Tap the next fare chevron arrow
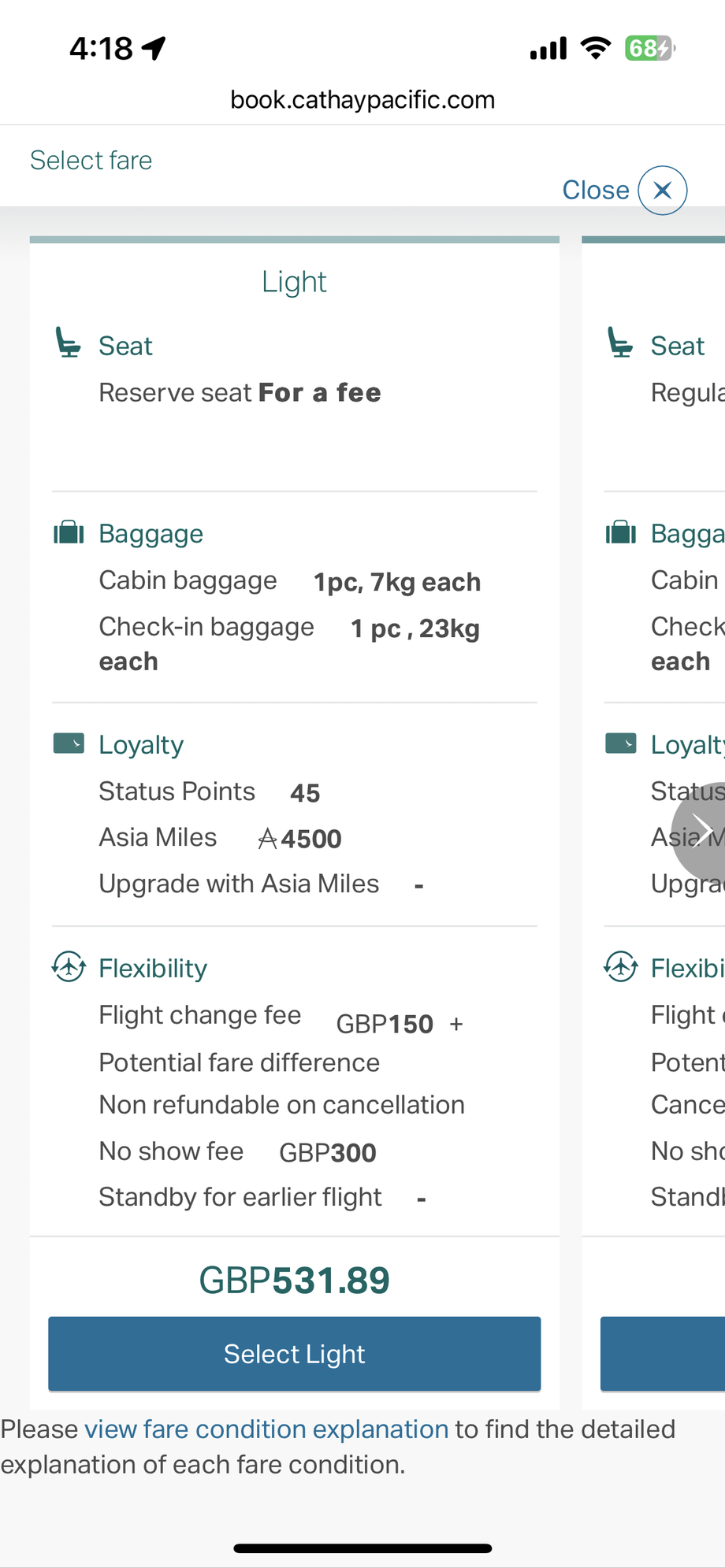 tap(700, 831)
